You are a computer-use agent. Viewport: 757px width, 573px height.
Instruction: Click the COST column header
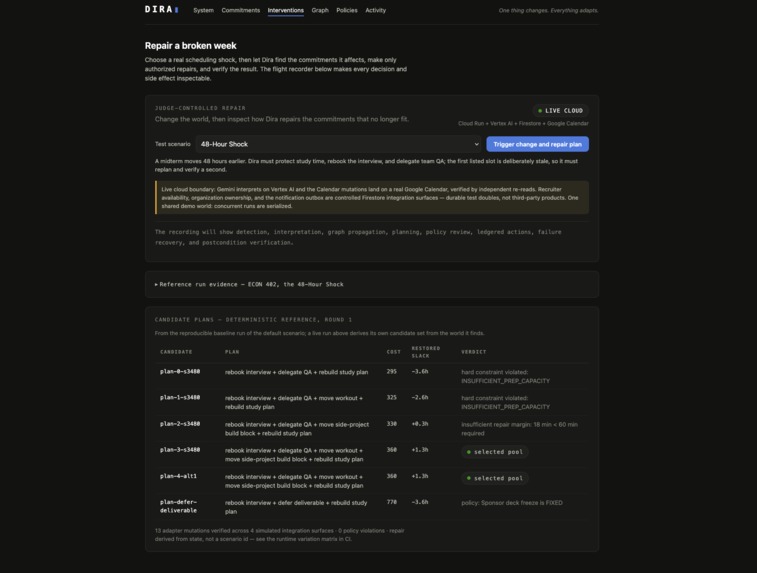tap(393, 352)
